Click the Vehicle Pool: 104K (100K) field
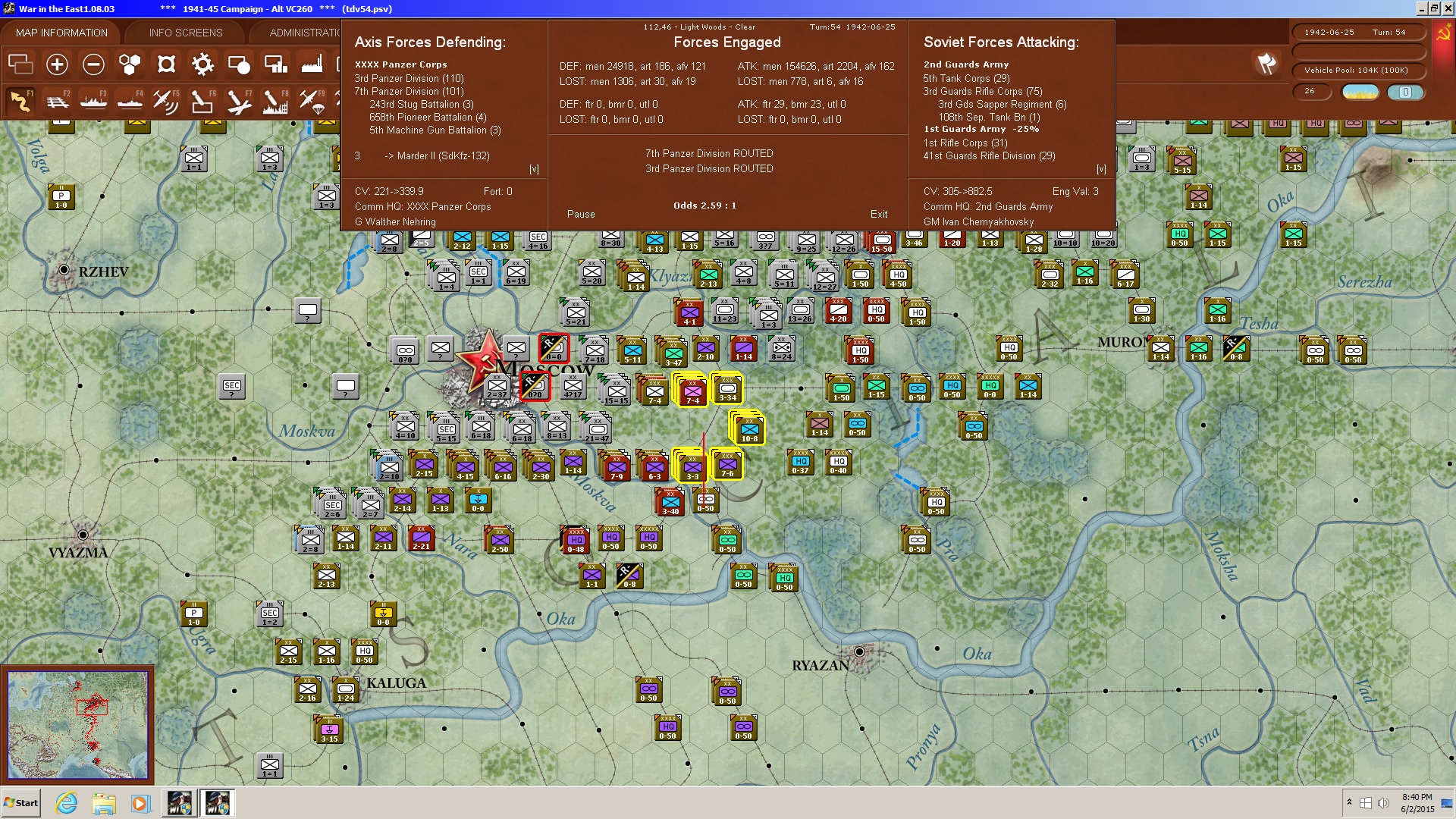The height and width of the screenshot is (819, 1456). point(1358,71)
